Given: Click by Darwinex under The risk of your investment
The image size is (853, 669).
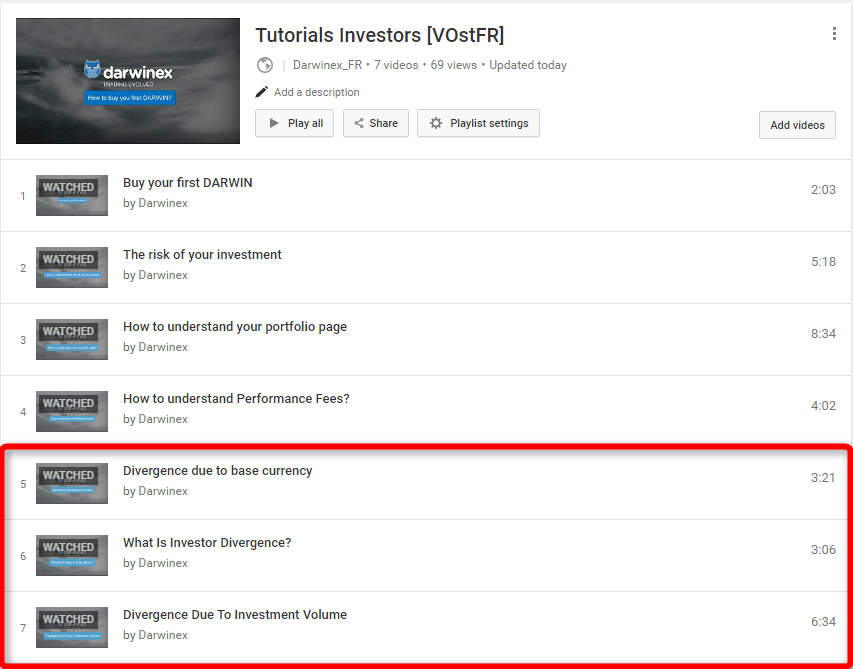Looking at the screenshot, I should pyautogui.click(x=155, y=275).
